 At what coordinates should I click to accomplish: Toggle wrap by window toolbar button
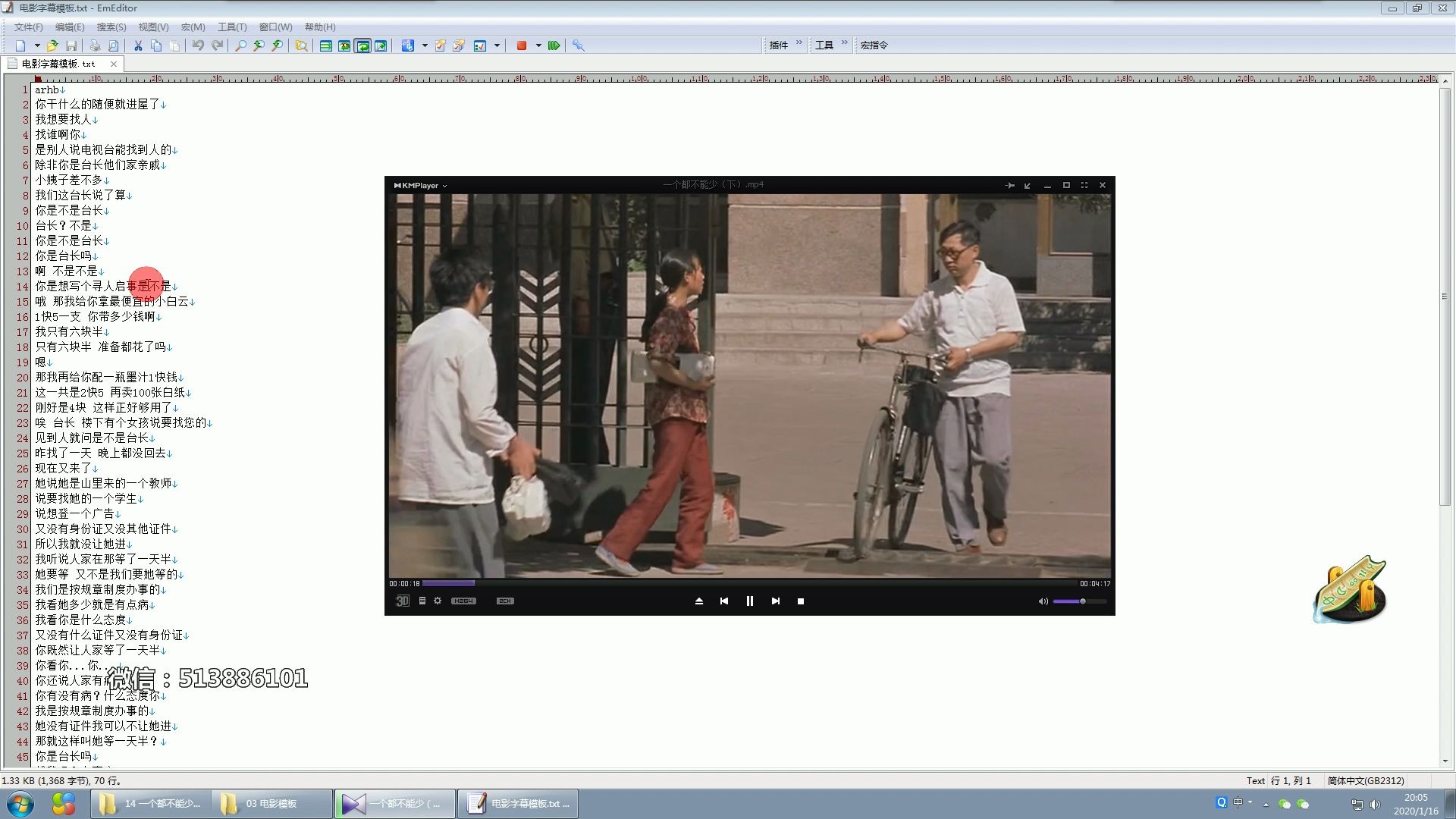[x=362, y=45]
